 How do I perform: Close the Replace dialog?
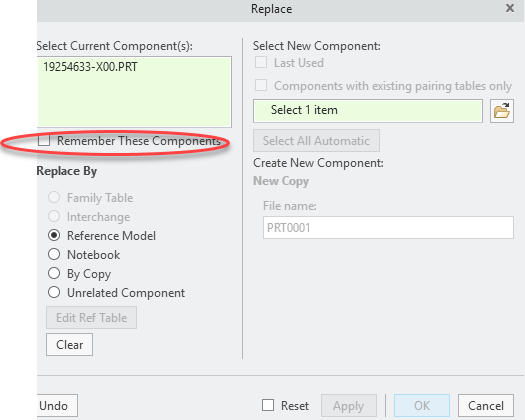(510, 8)
